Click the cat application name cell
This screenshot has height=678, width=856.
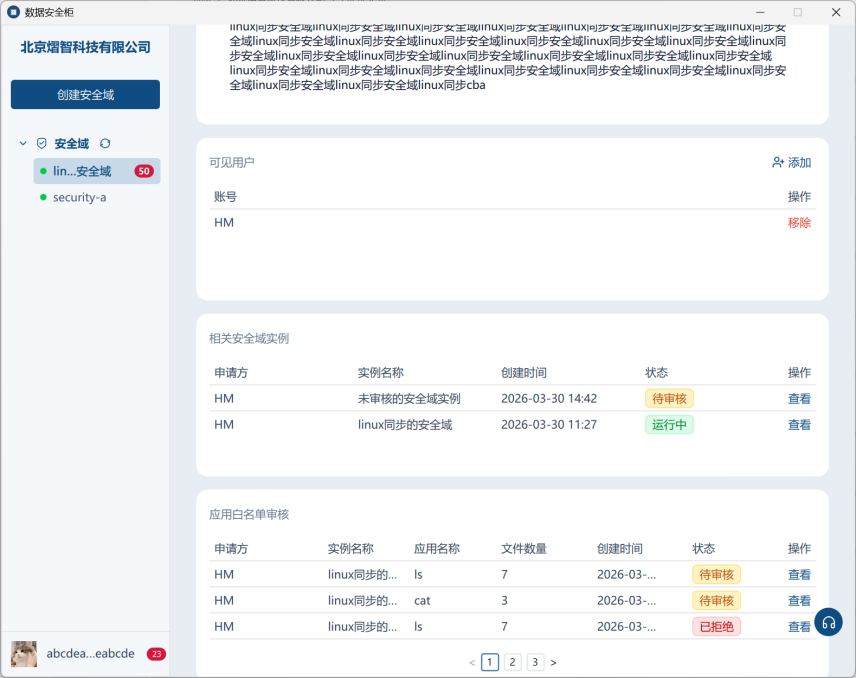pos(422,600)
